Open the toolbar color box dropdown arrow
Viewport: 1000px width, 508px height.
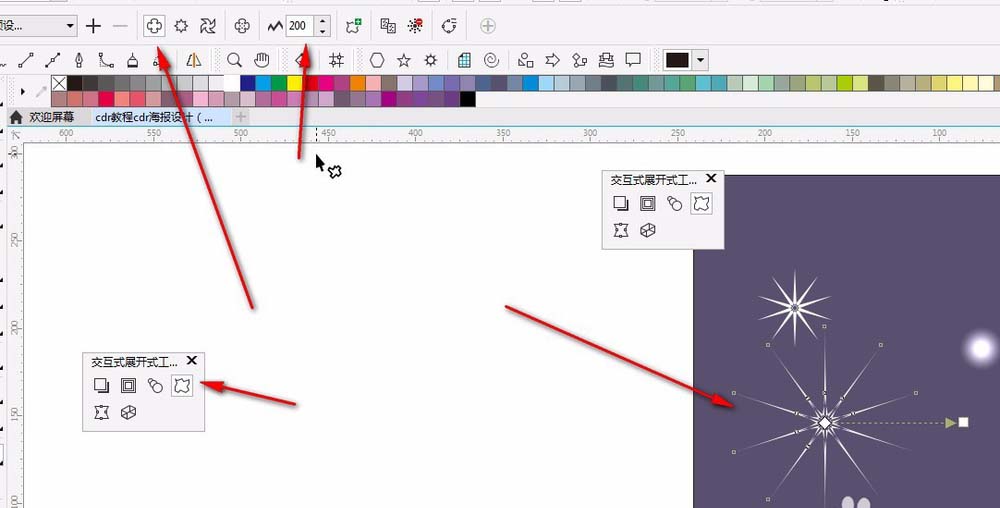coord(700,61)
